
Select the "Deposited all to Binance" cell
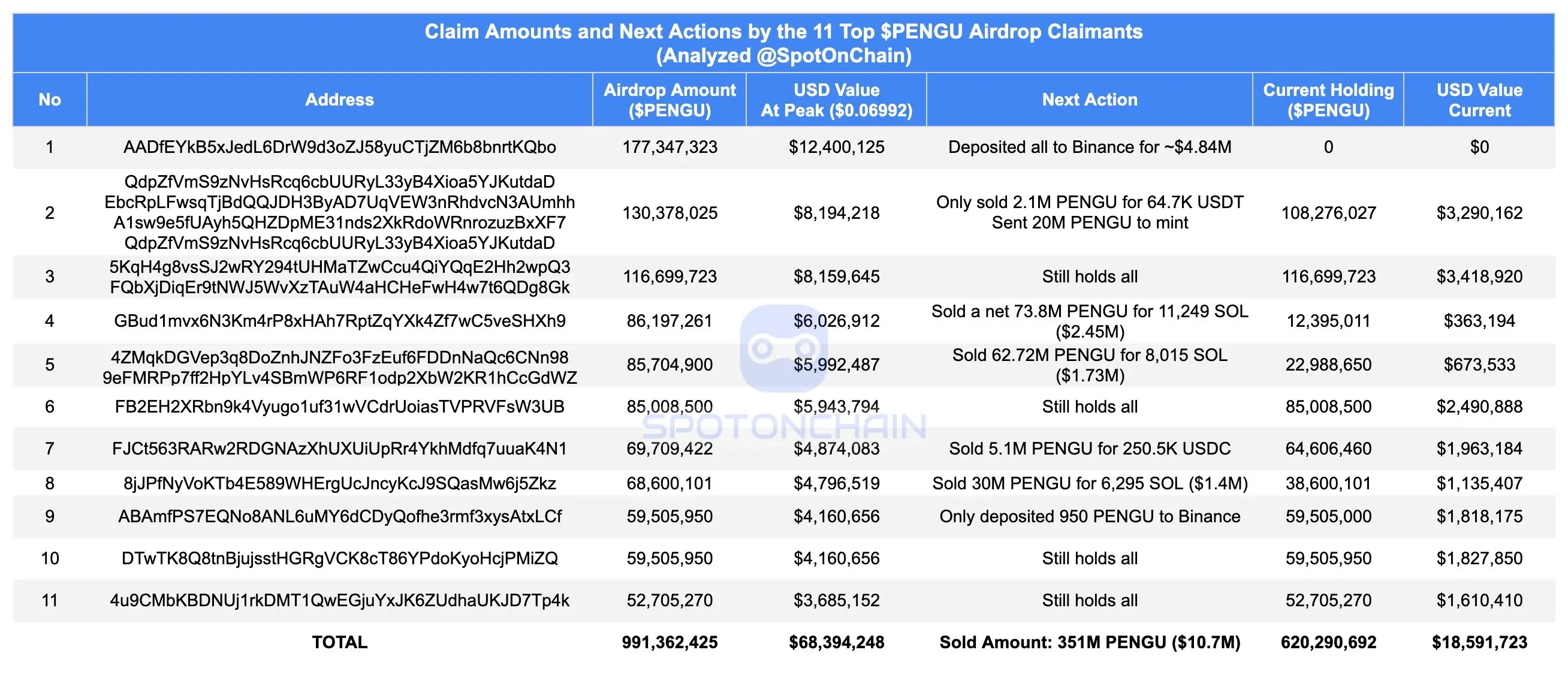(x=1089, y=148)
